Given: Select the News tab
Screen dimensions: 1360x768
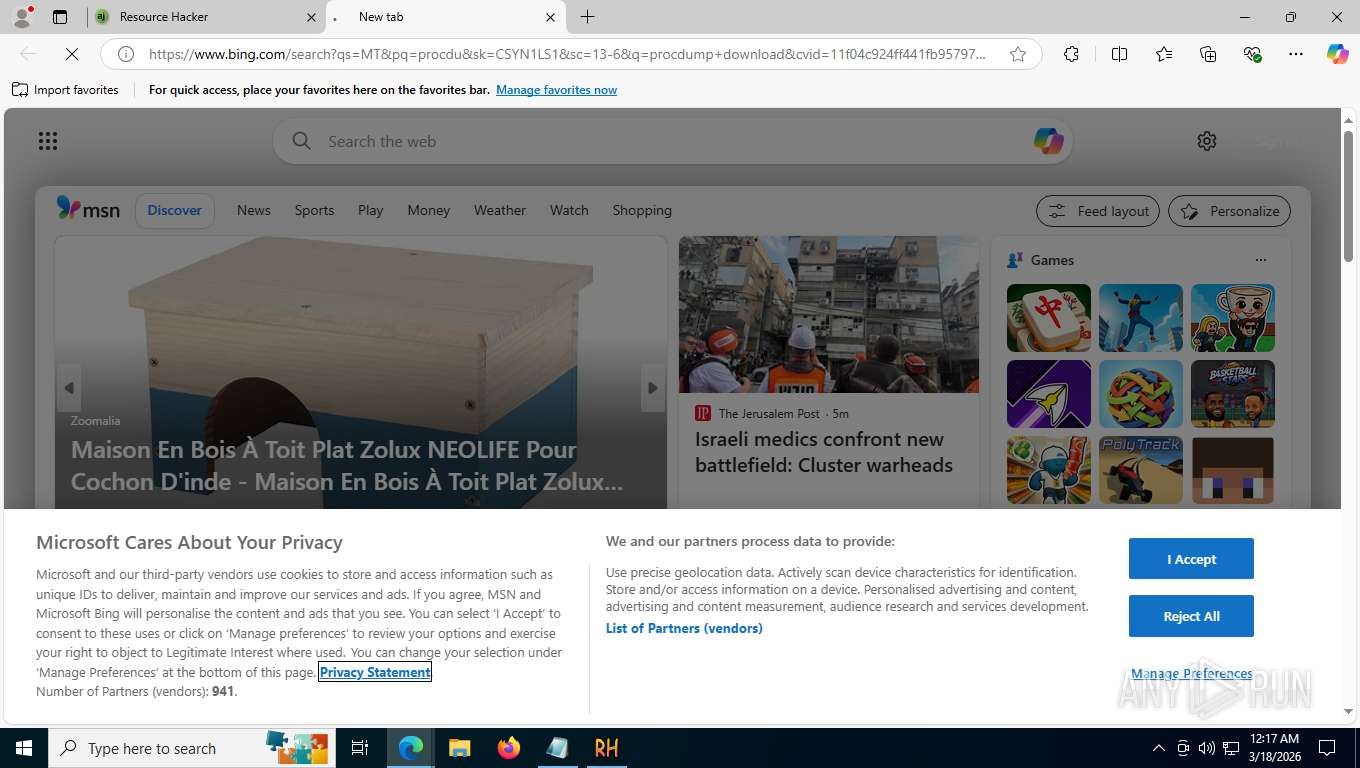Looking at the screenshot, I should tap(254, 210).
